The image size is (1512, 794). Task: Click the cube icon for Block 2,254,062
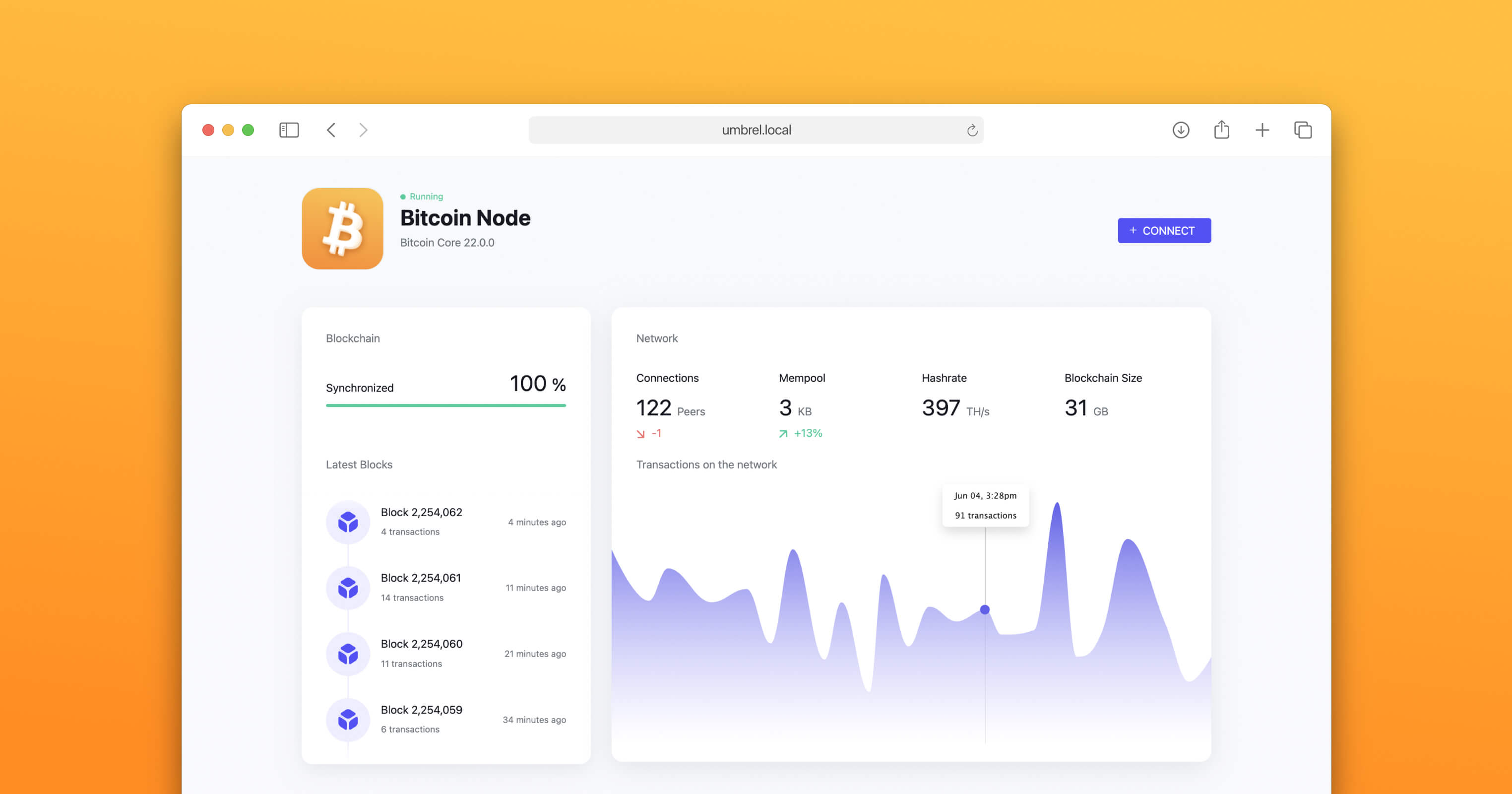348,522
